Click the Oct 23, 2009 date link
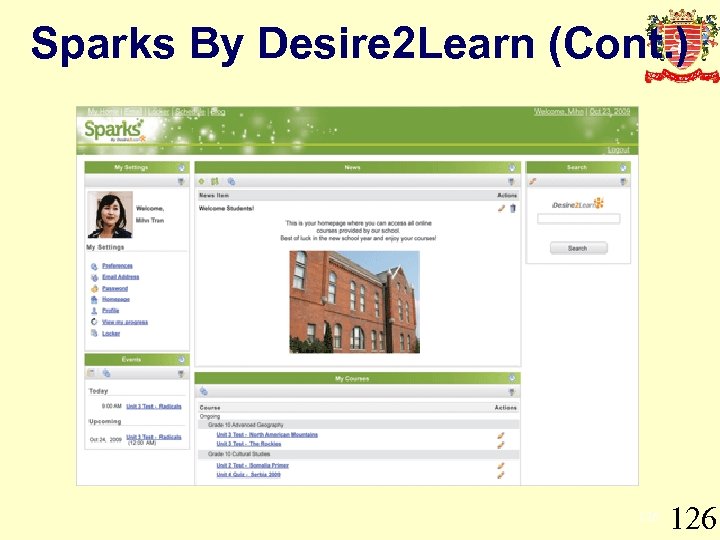This screenshot has width=720, height=540. point(610,112)
